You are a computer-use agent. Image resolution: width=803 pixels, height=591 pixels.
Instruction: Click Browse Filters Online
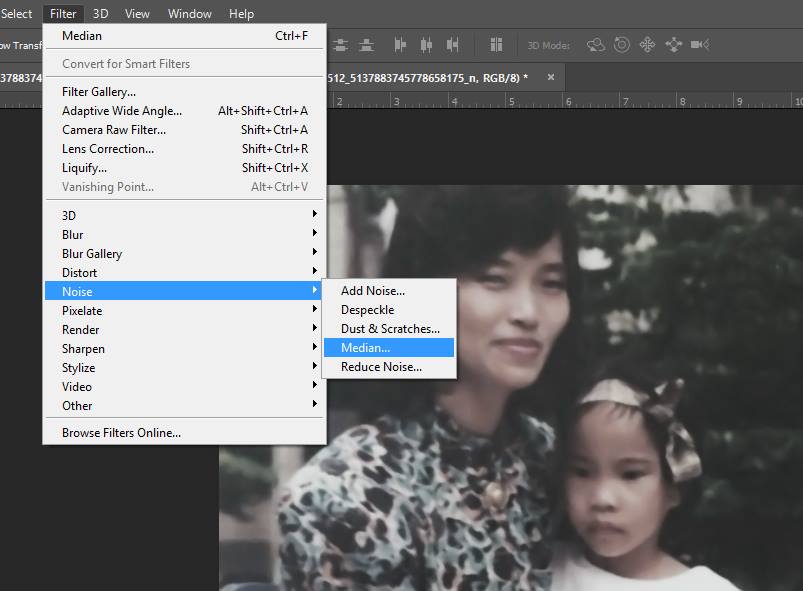pos(121,433)
